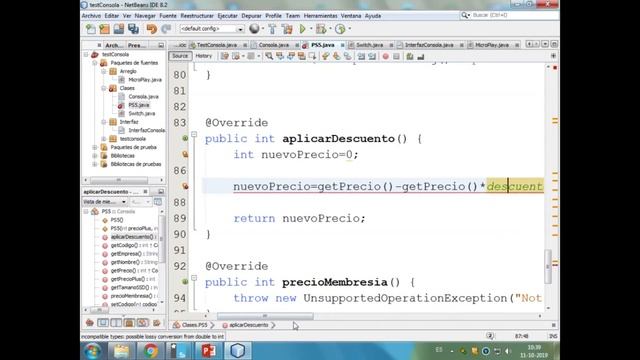Click the Find Selection magnifier icon
Screen dimensions: 640x360
tap(269, 56)
